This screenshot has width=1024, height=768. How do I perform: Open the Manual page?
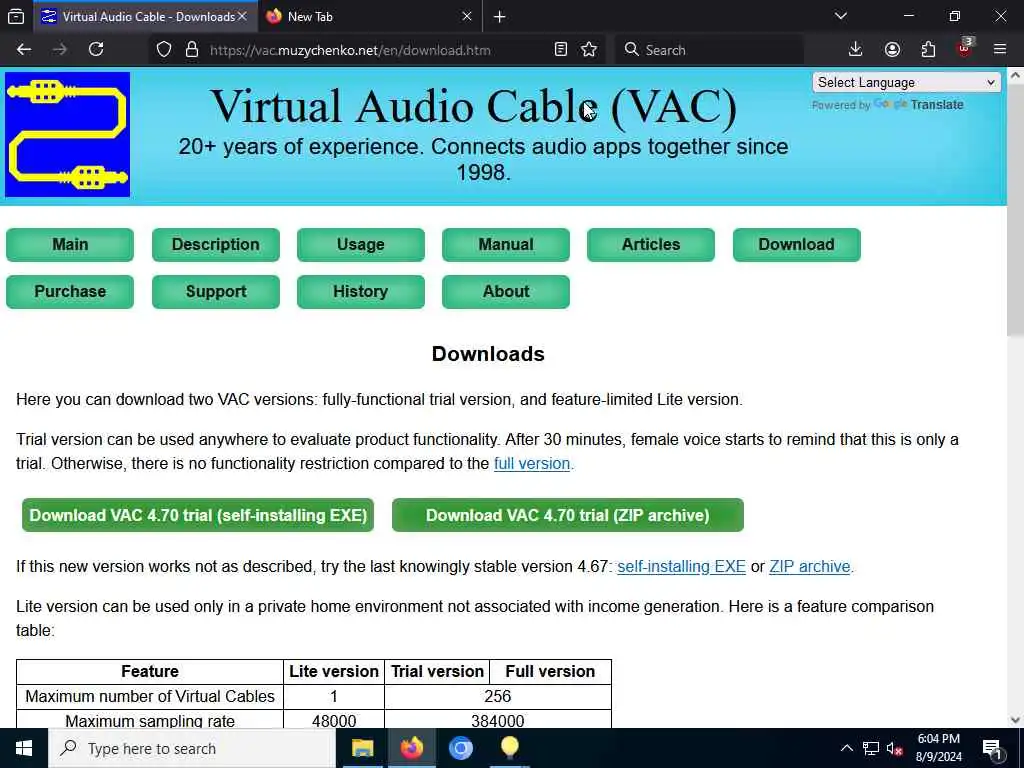click(505, 245)
